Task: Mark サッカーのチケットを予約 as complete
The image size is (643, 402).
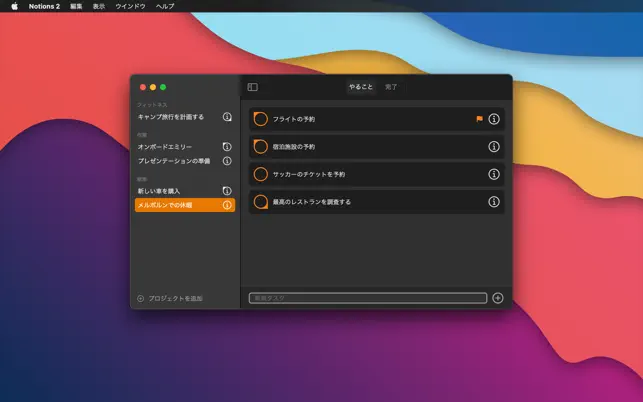Action: tap(260, 174)
